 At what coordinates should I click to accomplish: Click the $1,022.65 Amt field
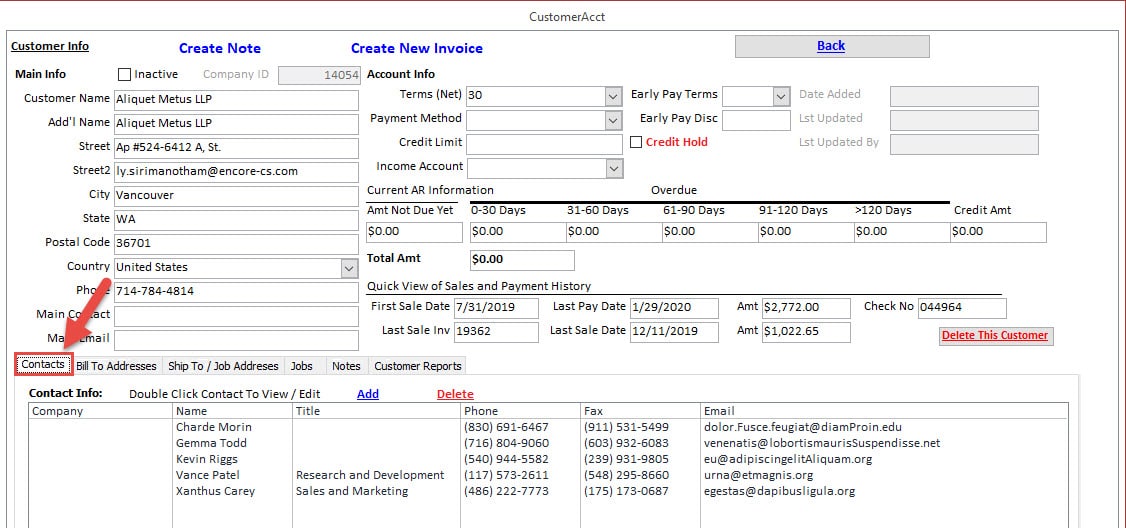click(806, 332)
